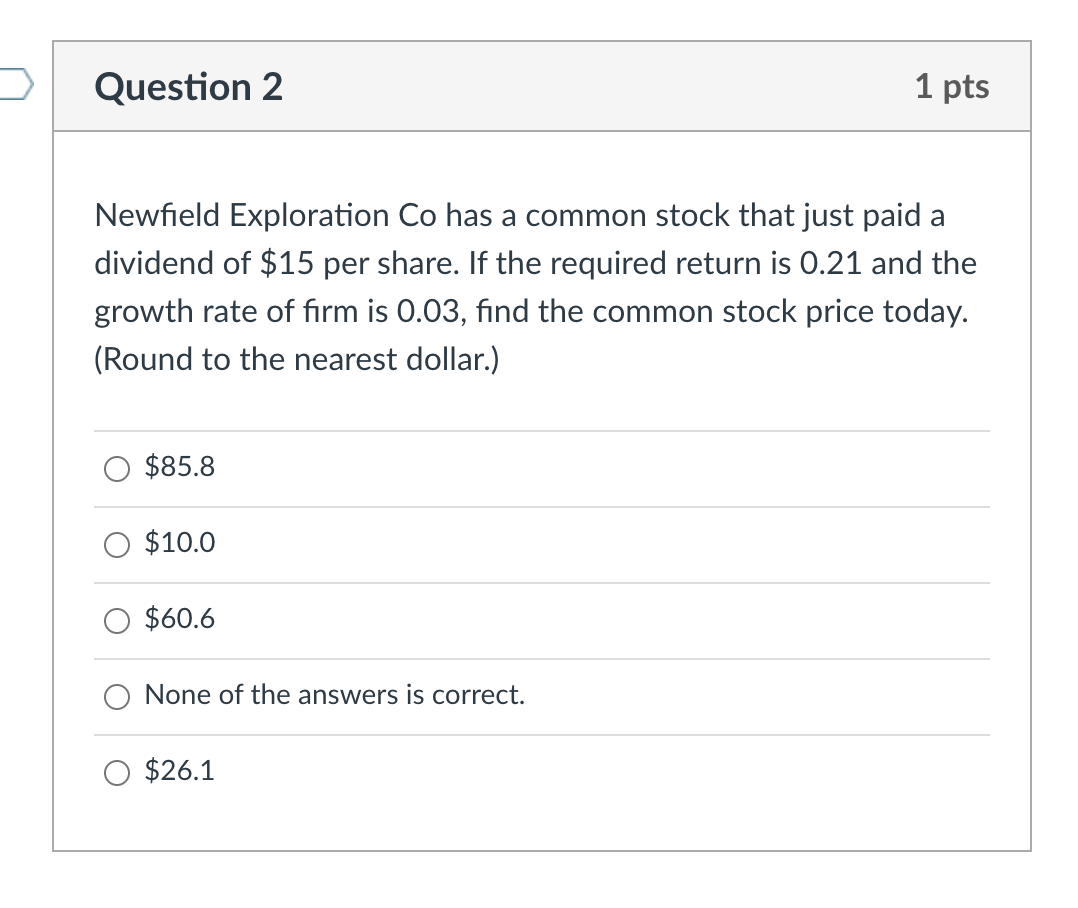Screen dimensions: 1078x908
Task: Click the gray question header bar
Action: click(x=540, y=88)
